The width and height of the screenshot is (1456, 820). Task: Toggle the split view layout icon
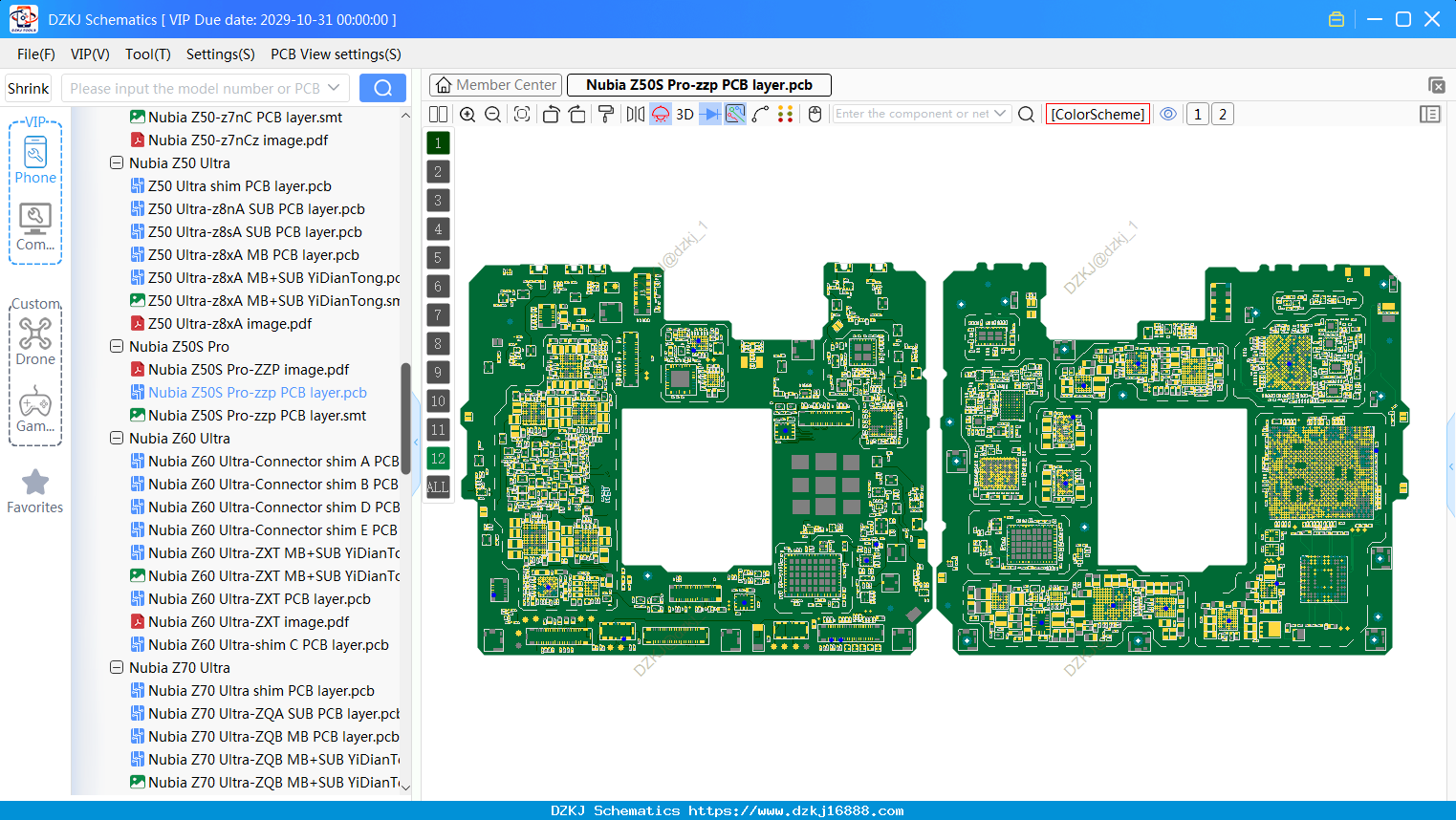click(x=438, y=114)
